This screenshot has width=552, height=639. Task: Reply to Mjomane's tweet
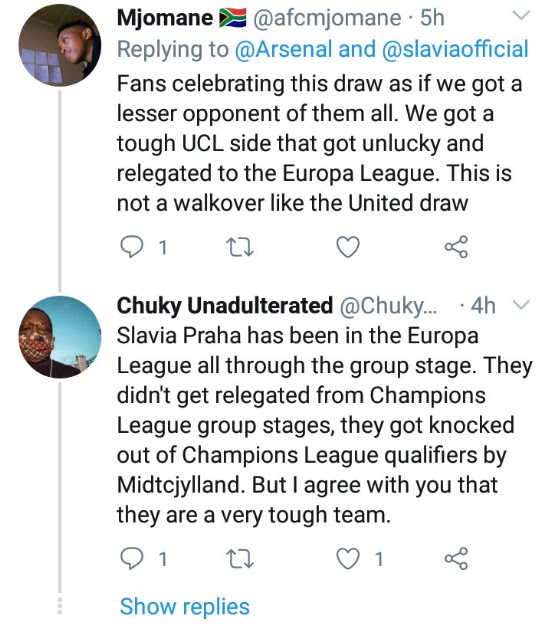click(132, 247)
